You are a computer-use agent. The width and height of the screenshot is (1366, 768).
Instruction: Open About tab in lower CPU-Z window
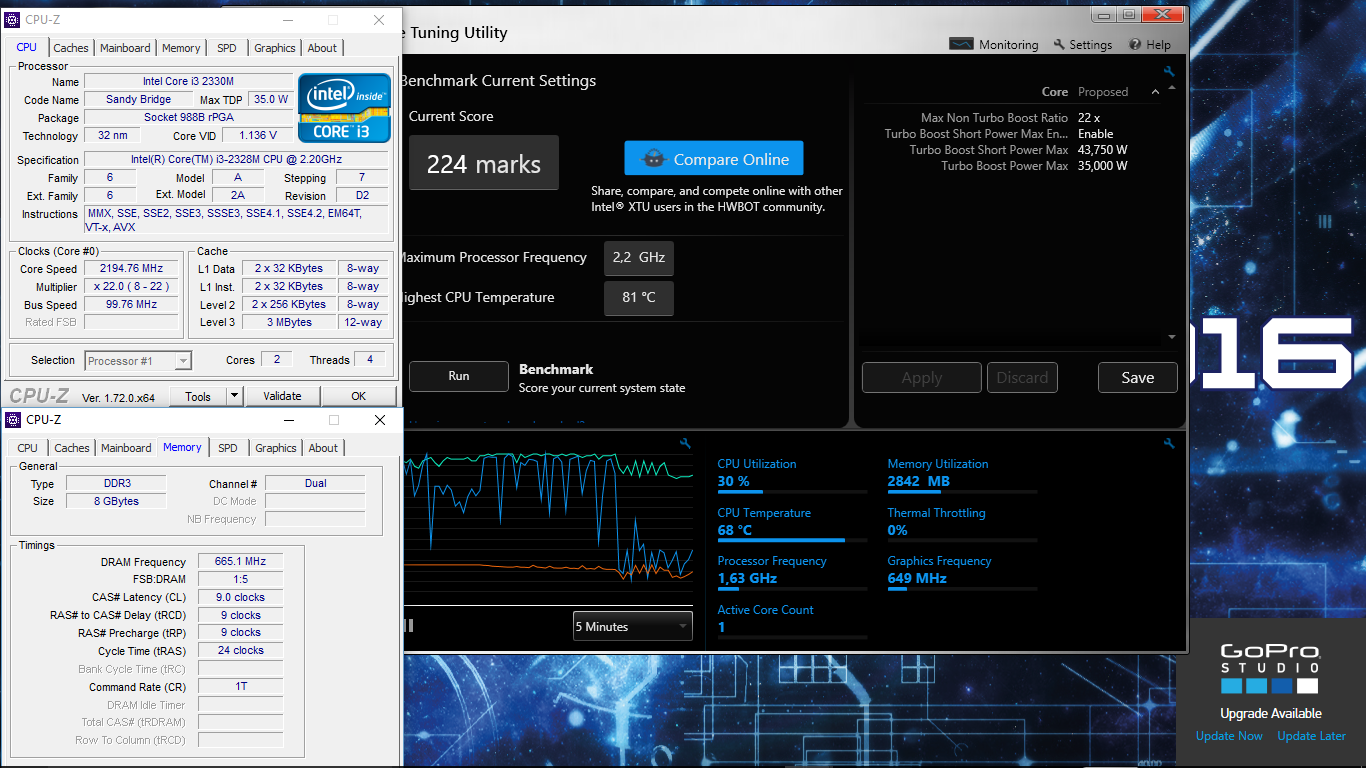(323, 448)
